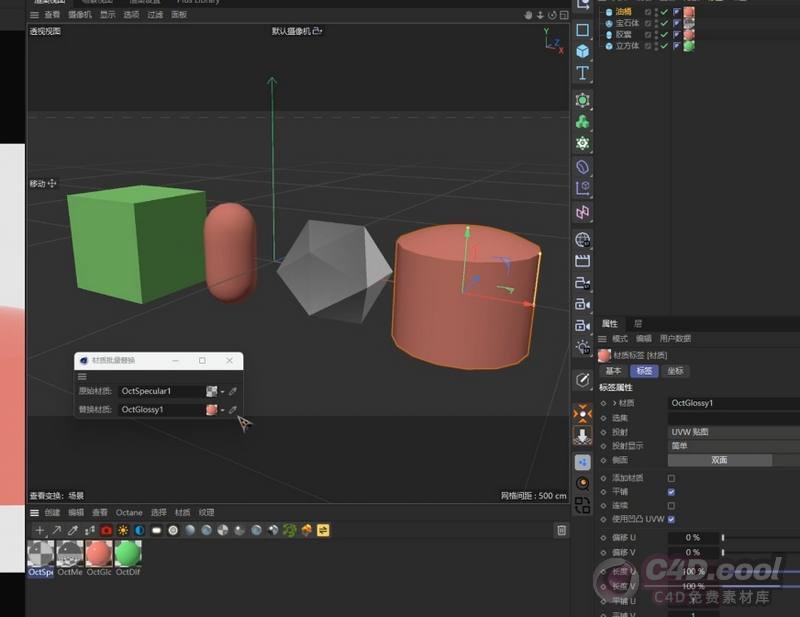The height and width of the screenshot is (617, 800).
Task: Click the white gear effector icon
Action: [x=582, y=143]
